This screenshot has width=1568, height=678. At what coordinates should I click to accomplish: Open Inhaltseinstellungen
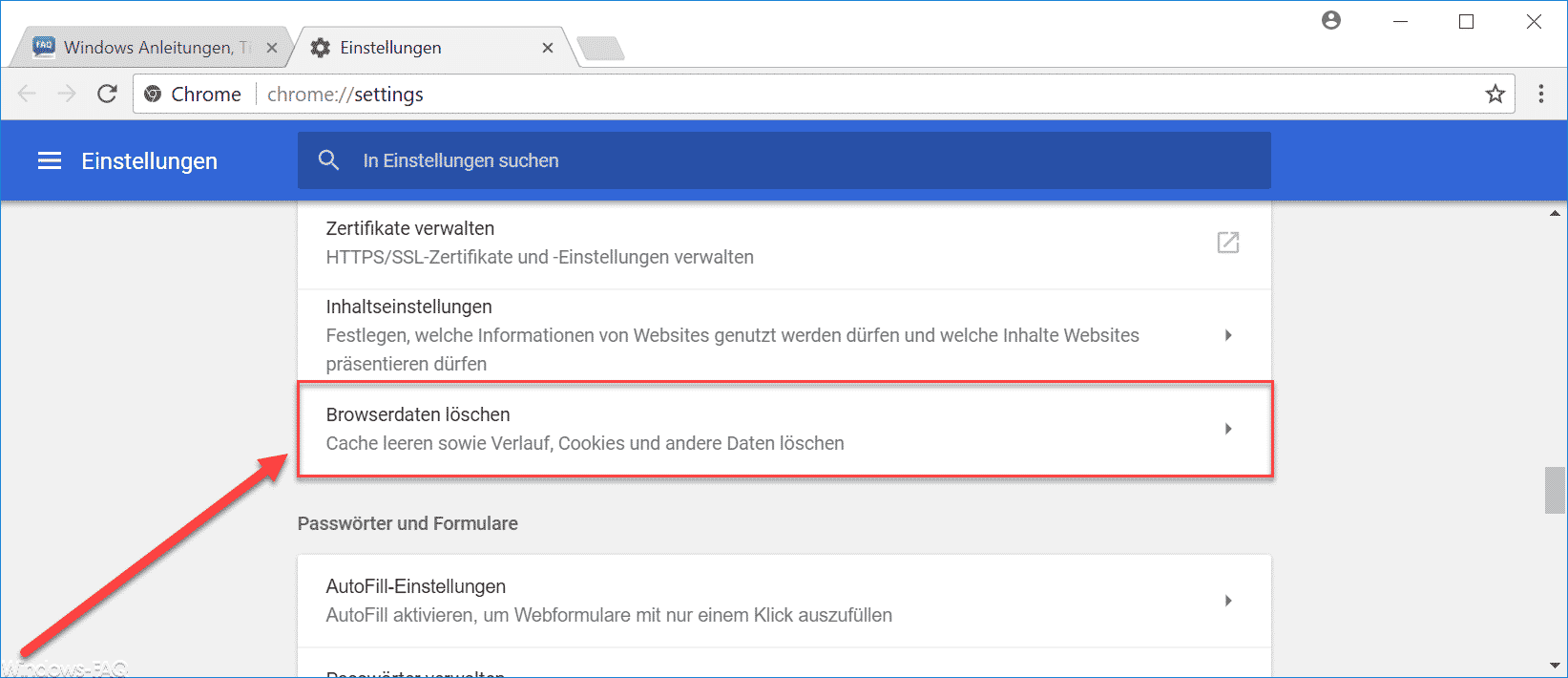(784, 335)
